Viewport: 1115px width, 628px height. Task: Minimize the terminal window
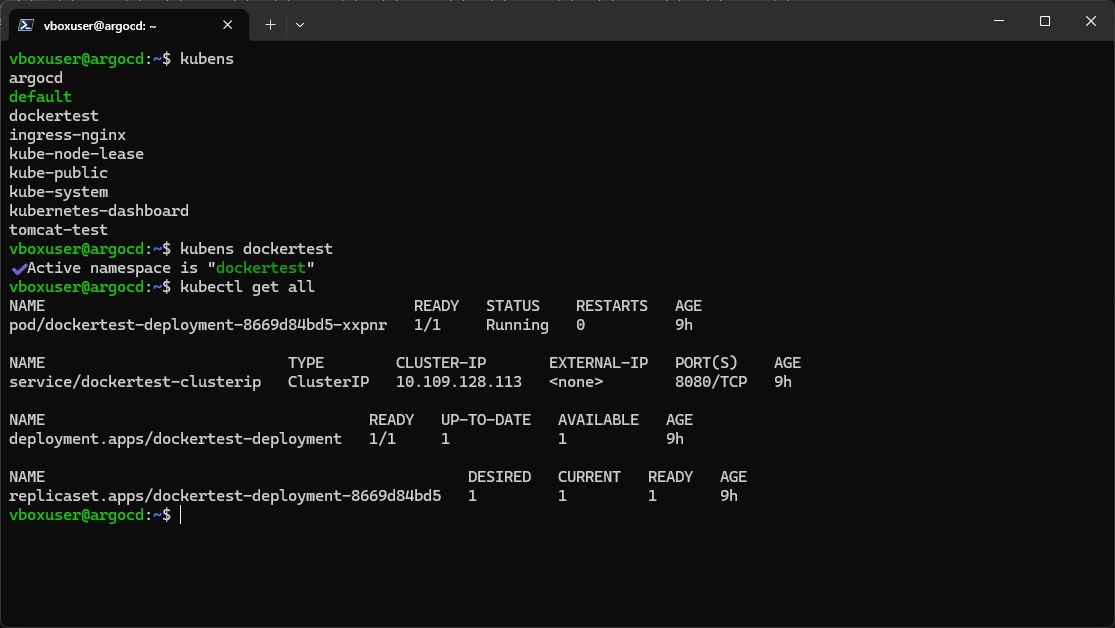tap(999, 21)
